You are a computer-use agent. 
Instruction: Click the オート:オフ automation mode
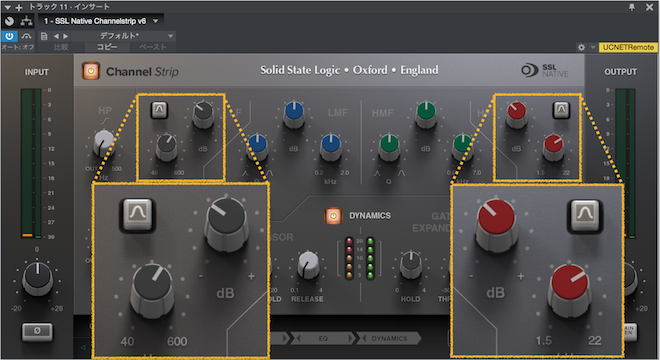click(18, 47)
